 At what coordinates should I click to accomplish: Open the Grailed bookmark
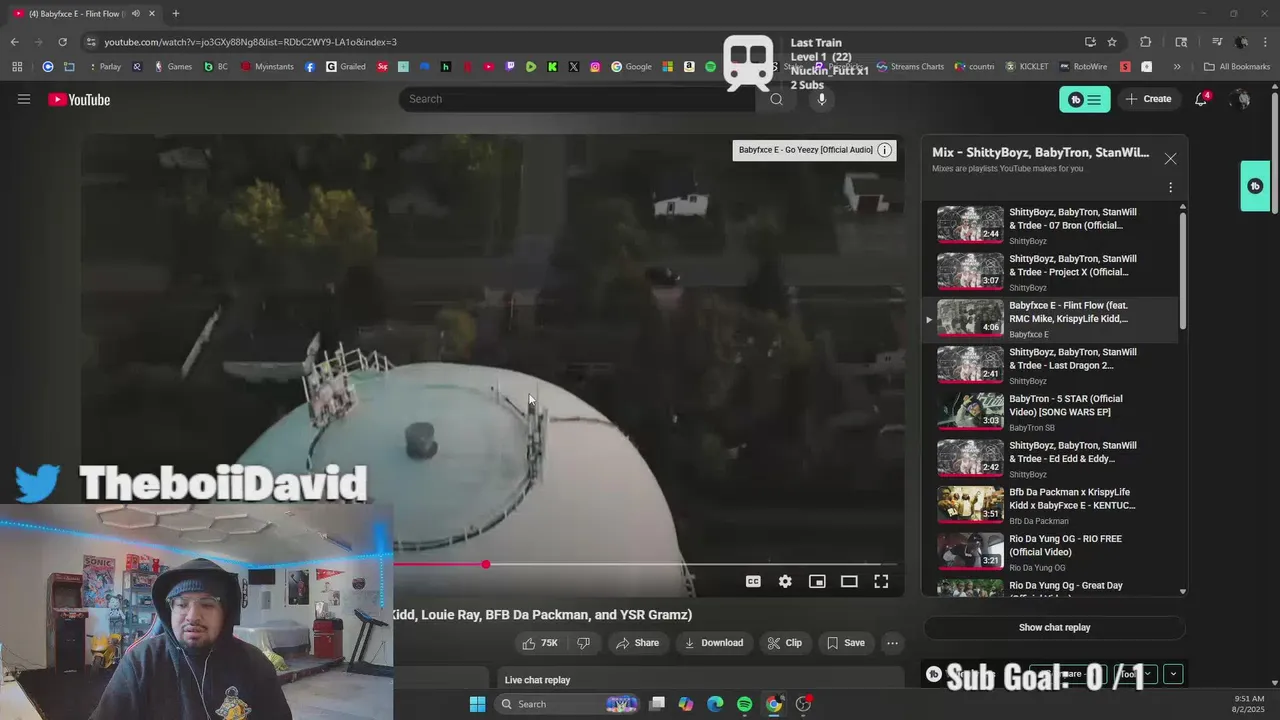(346, 67)
